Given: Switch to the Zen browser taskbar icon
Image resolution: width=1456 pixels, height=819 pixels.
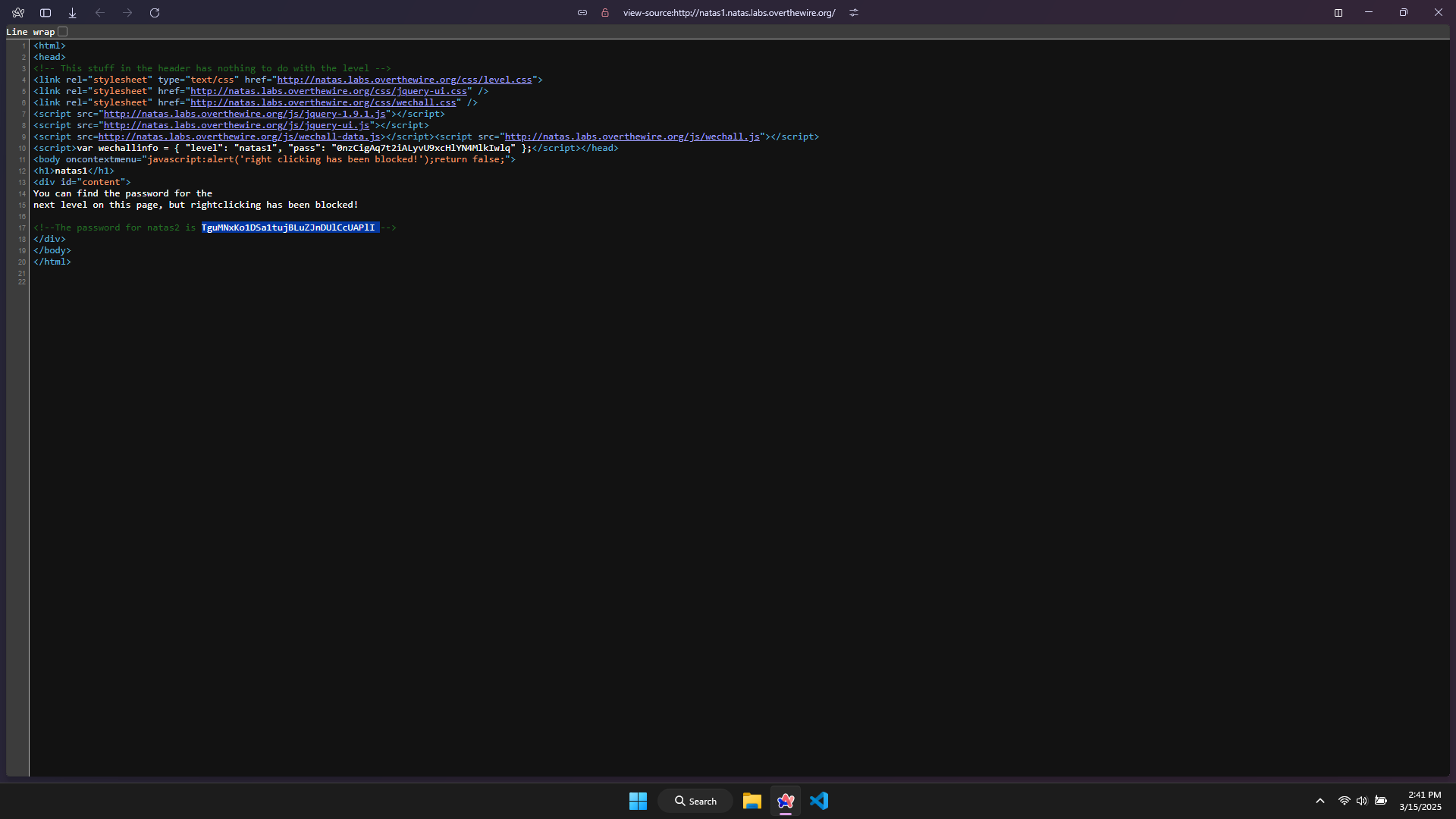Looking at the screenshot, I should coord(786,801).
